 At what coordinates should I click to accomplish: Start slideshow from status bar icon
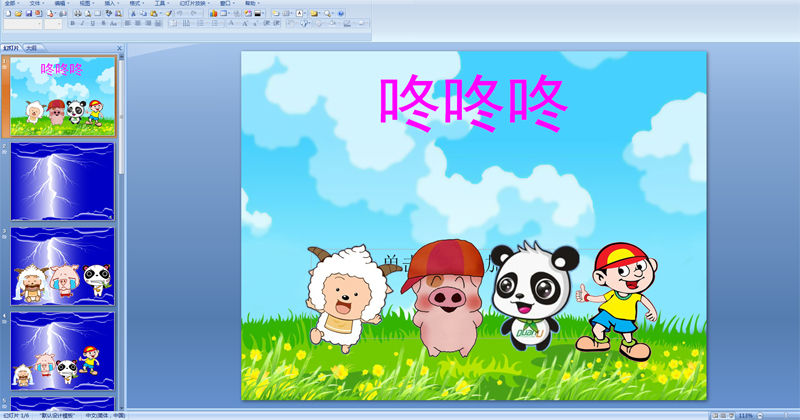(x=731, y=415)
